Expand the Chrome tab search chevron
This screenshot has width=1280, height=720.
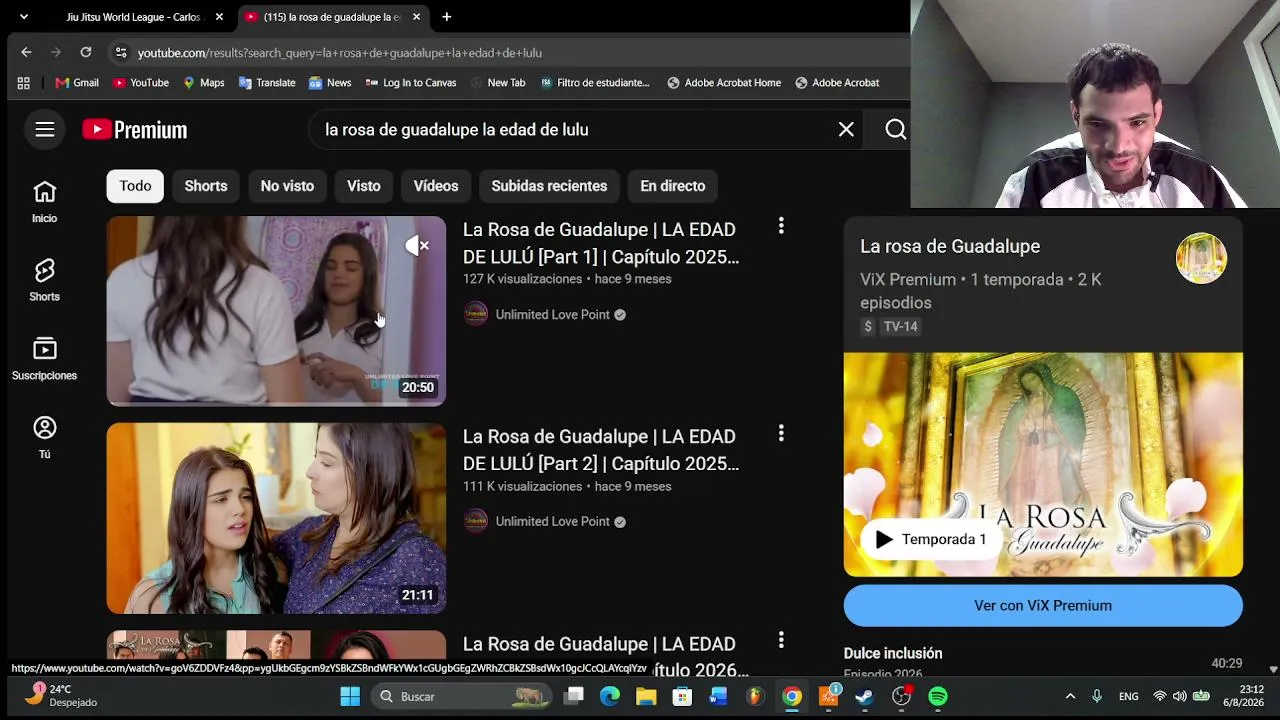click(24, 17)
